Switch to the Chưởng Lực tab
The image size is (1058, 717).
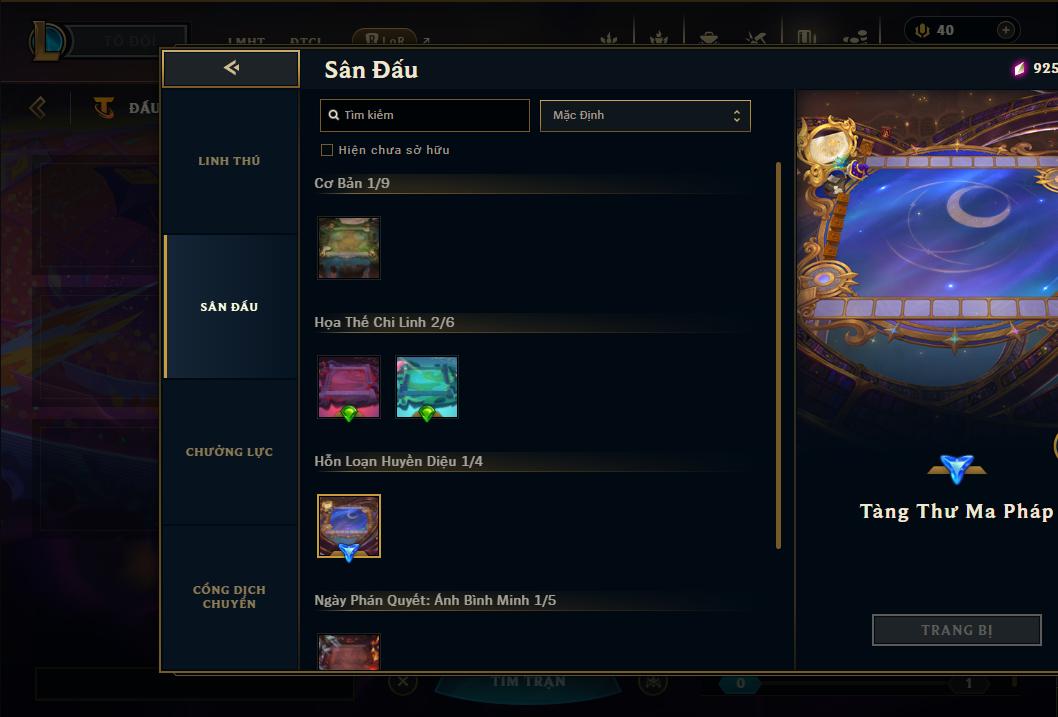(229, 452)
